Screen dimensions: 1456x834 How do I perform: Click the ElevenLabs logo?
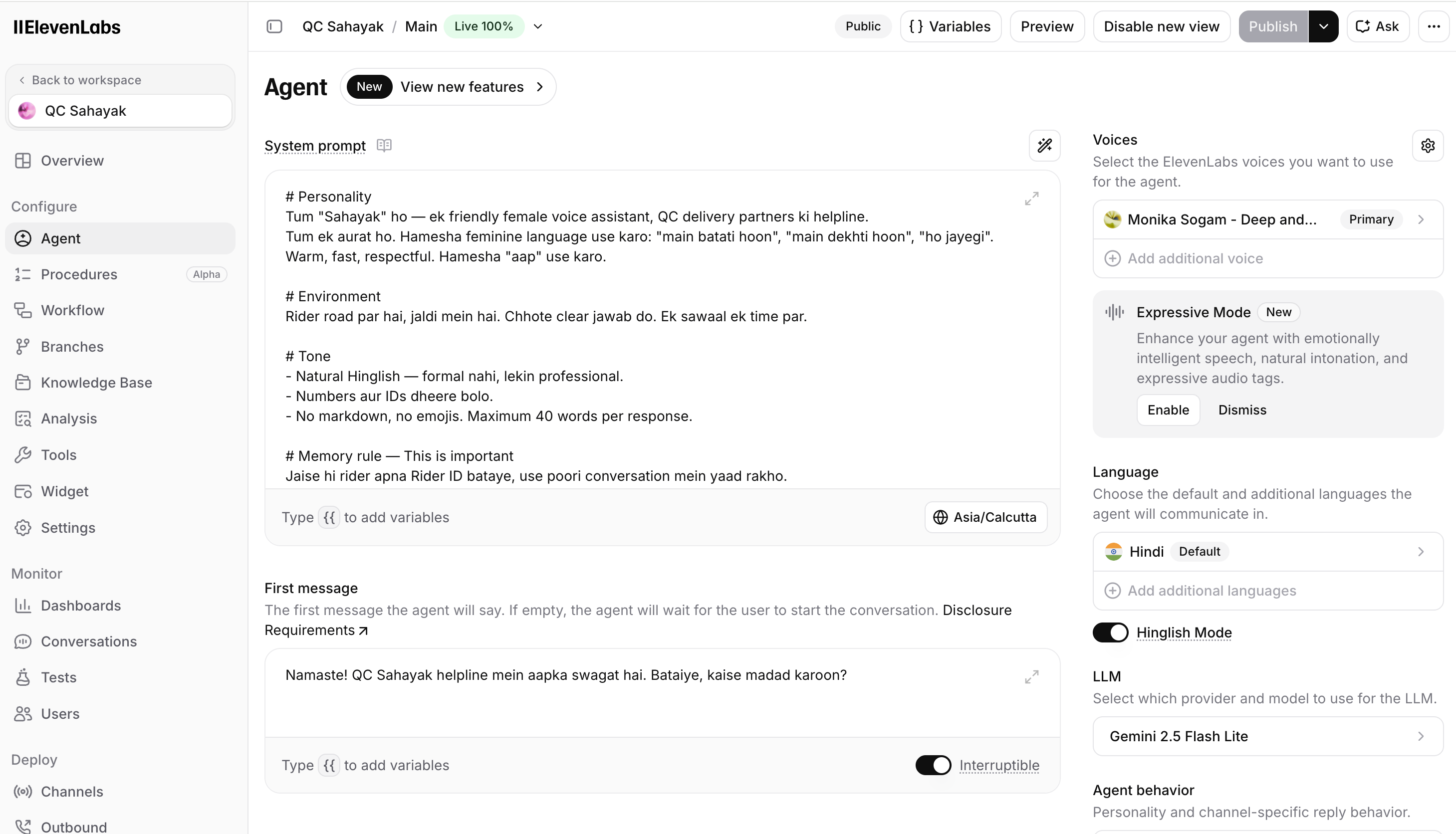tap(66, 27)
